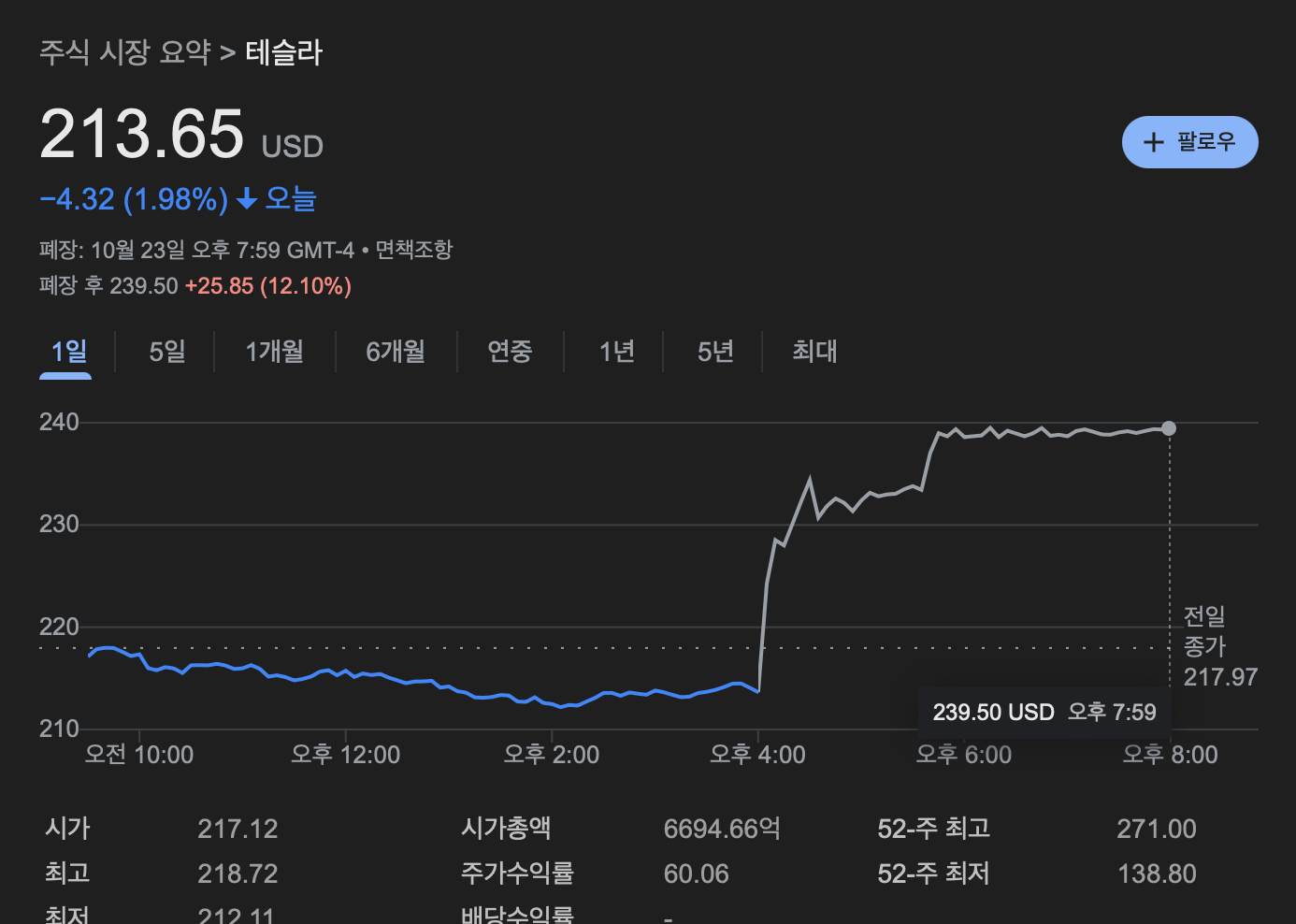The height and width of the screenshot is (924, 1296).
Task: Click the 52-주 최저 value 138.80
Action: click(x=1157, y=873)
